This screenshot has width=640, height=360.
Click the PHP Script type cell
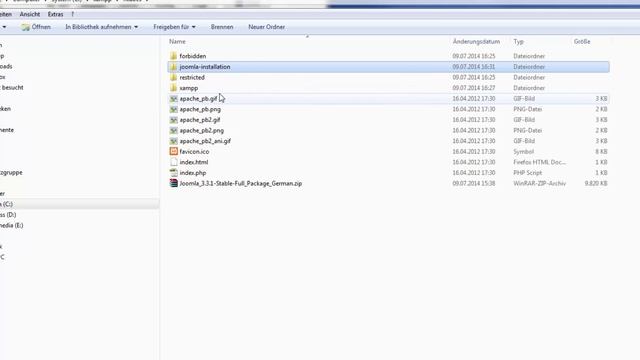[528, 173]
